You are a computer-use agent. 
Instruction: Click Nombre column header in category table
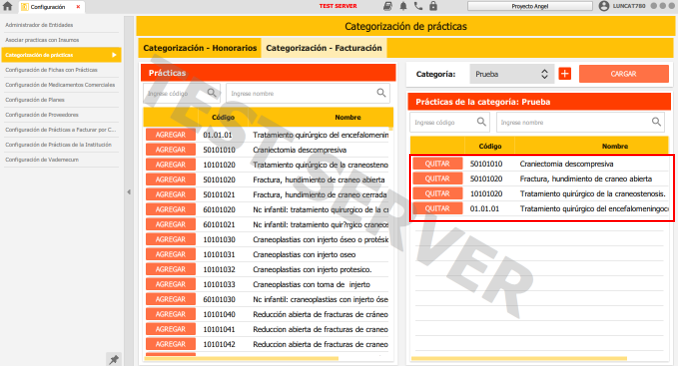point(614,146)
